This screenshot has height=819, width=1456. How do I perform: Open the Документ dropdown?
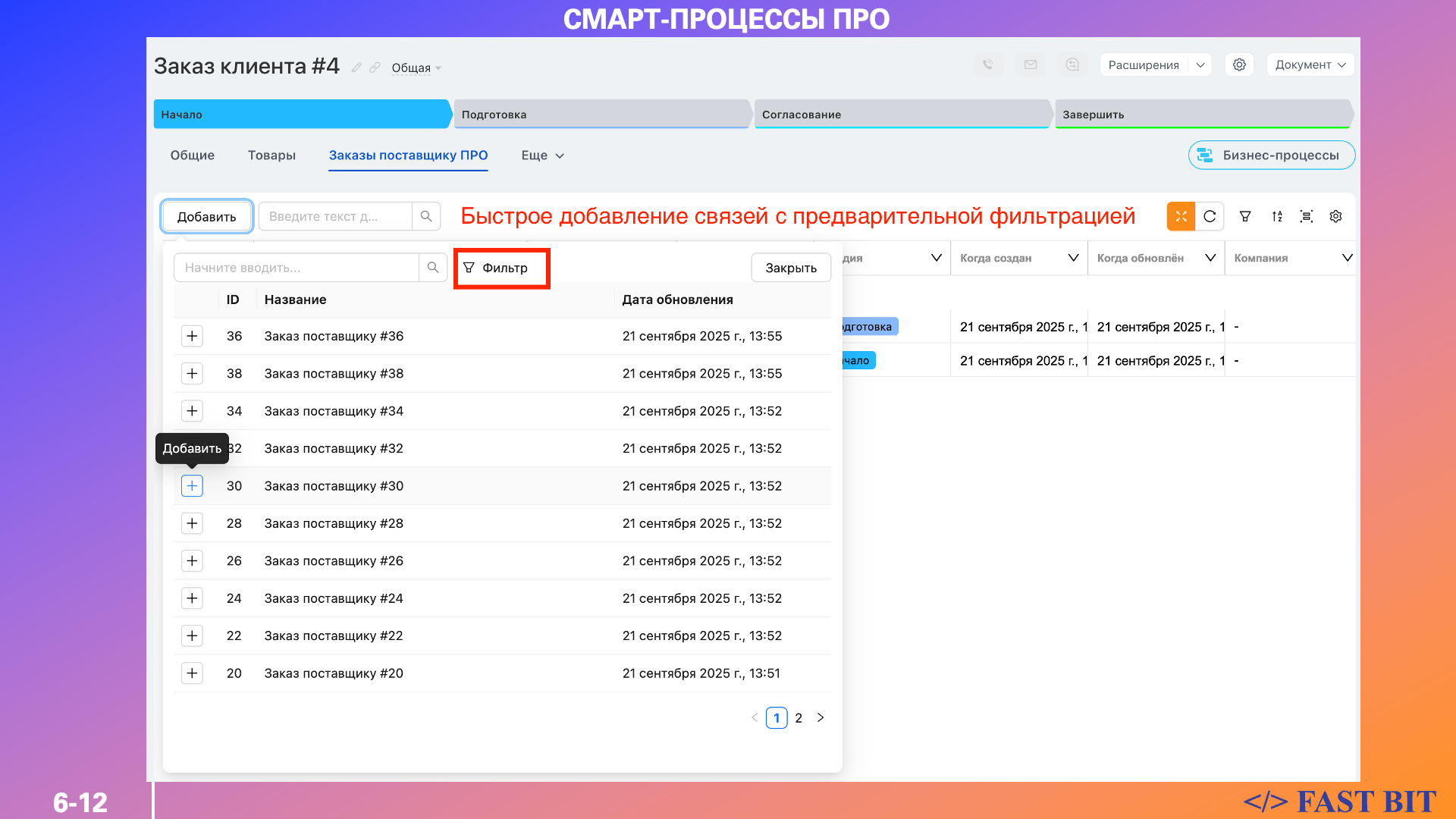pyautogui.click(x=1310, y=64)
